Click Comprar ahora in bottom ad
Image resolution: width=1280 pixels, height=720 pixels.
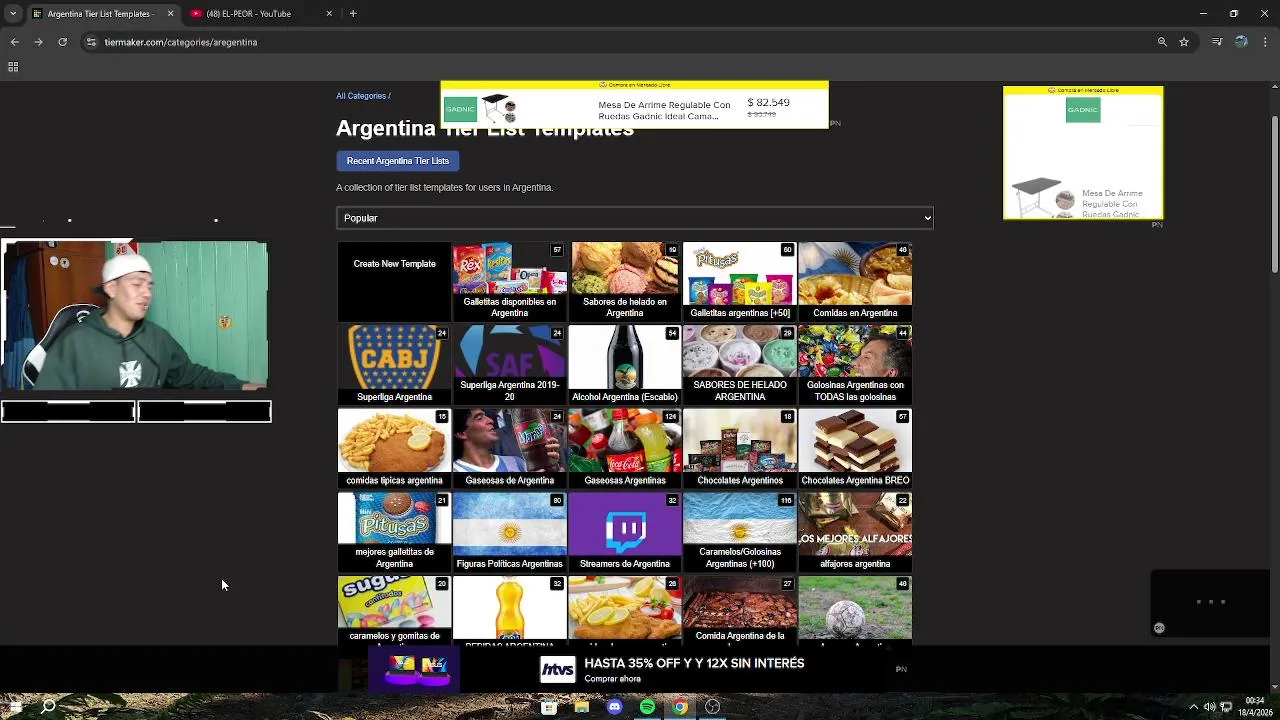[612, 679]
